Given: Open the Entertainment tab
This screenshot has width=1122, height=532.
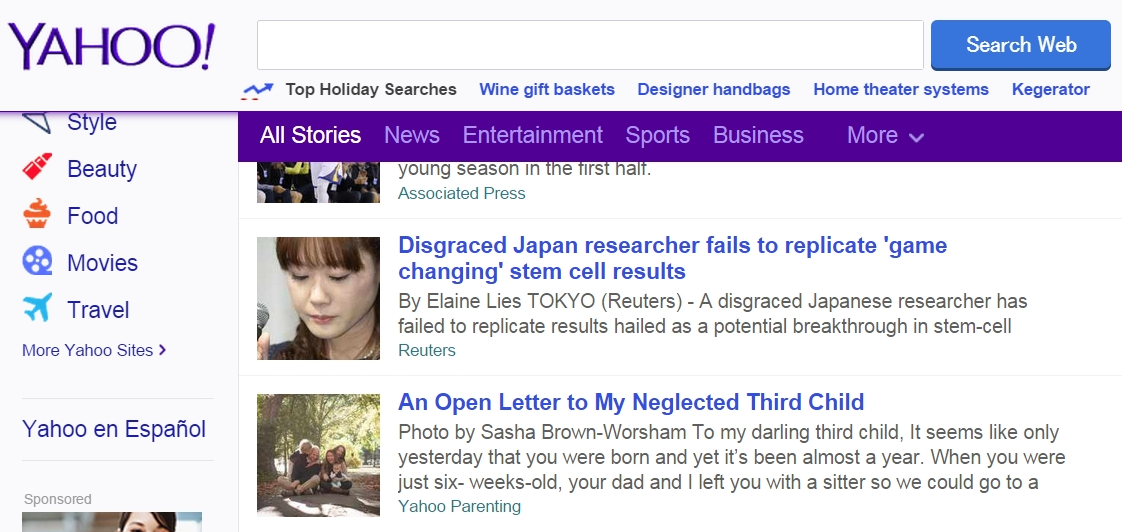Looking at the screenshot, I should coord(532,136).
